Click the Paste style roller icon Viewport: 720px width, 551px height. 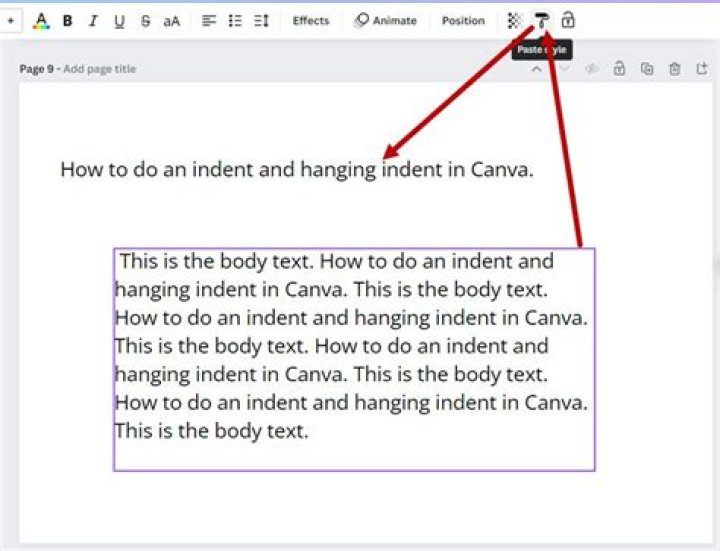pos(541,21)
